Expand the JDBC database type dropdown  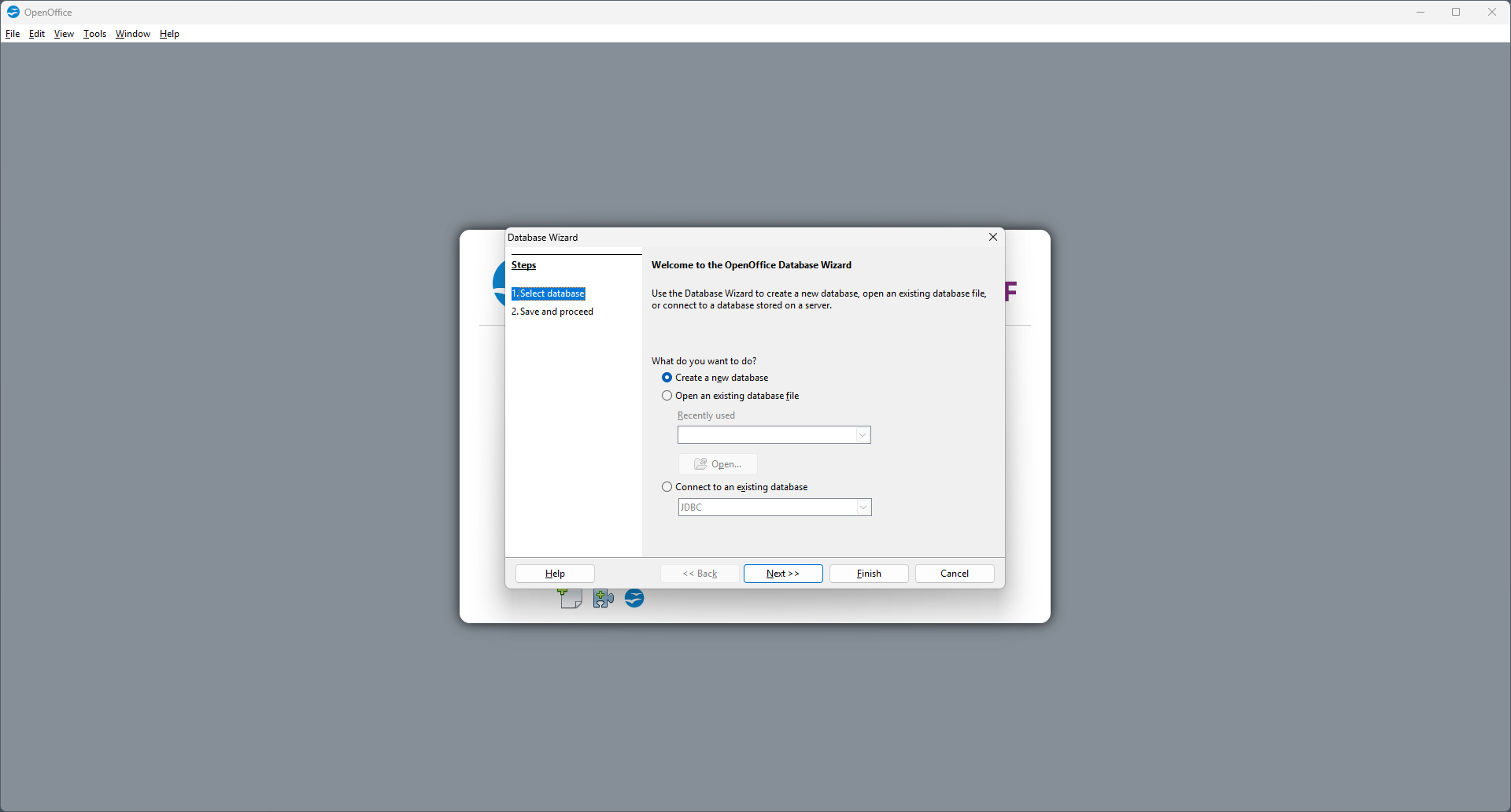coord(863,507)
